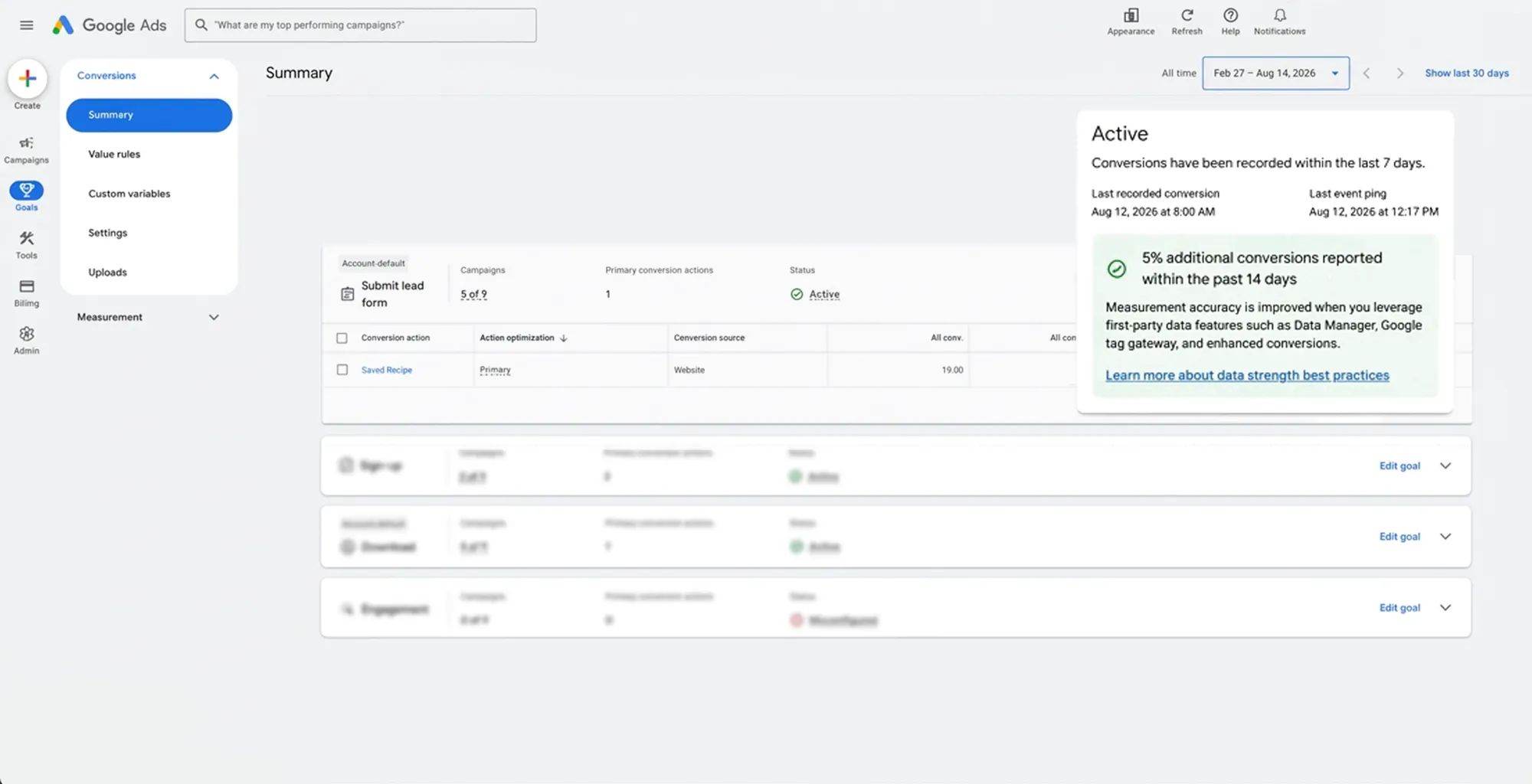Screen dimensions: 1532x784
Task: Open Admin in the sidebar
Action: pyautogui.click(x=26, y=341)
